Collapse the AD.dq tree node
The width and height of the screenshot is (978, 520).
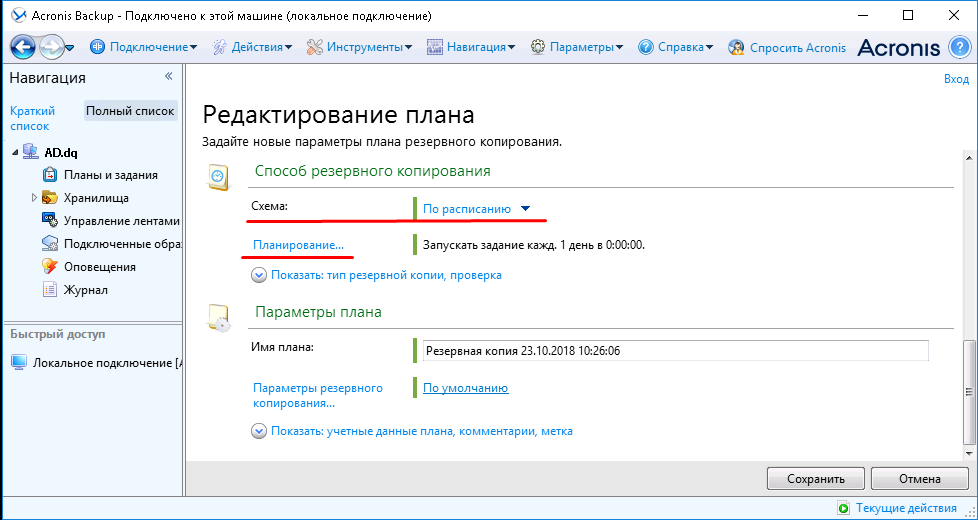coord(15,153)
